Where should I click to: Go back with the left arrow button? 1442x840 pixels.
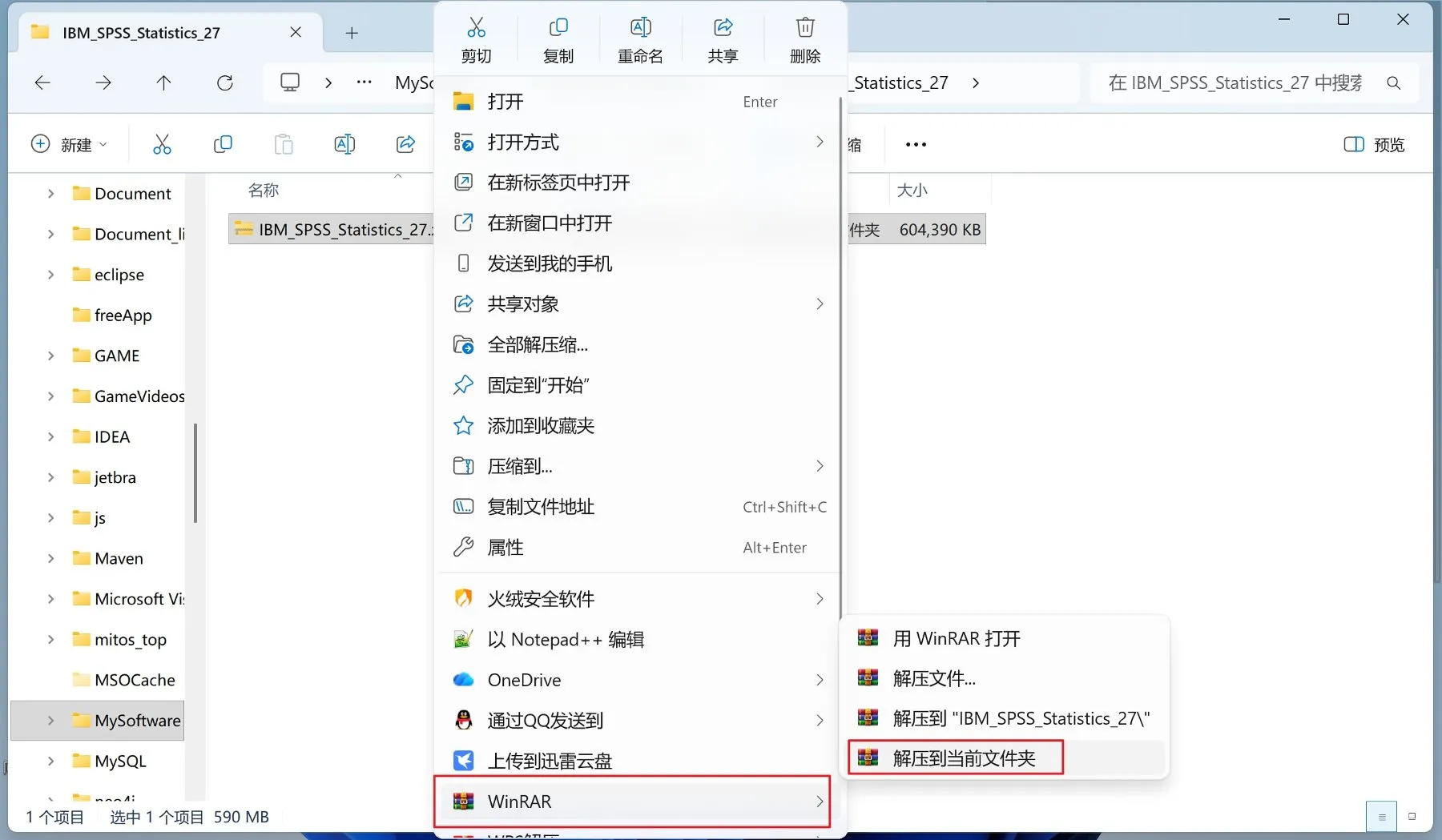click(42, 82)
